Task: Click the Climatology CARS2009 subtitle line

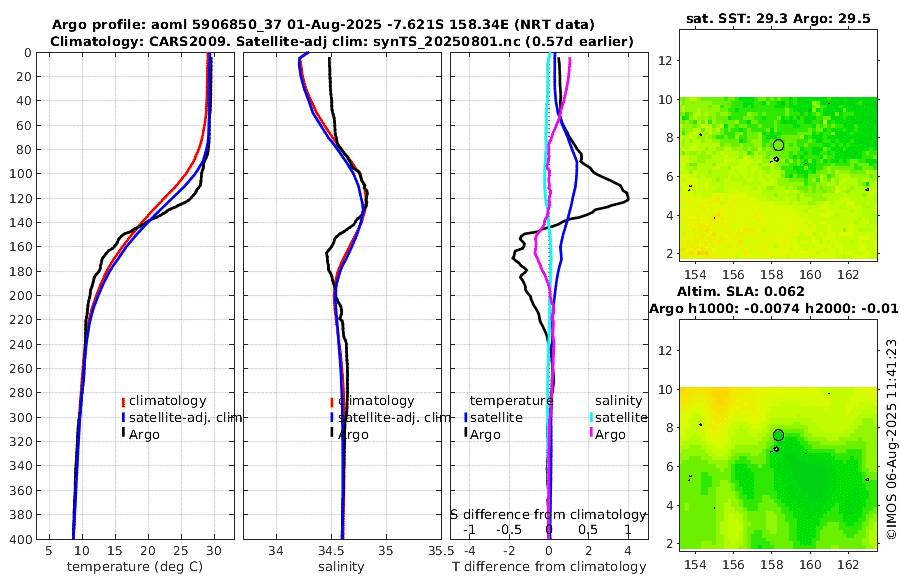Action: click(342, 41)
